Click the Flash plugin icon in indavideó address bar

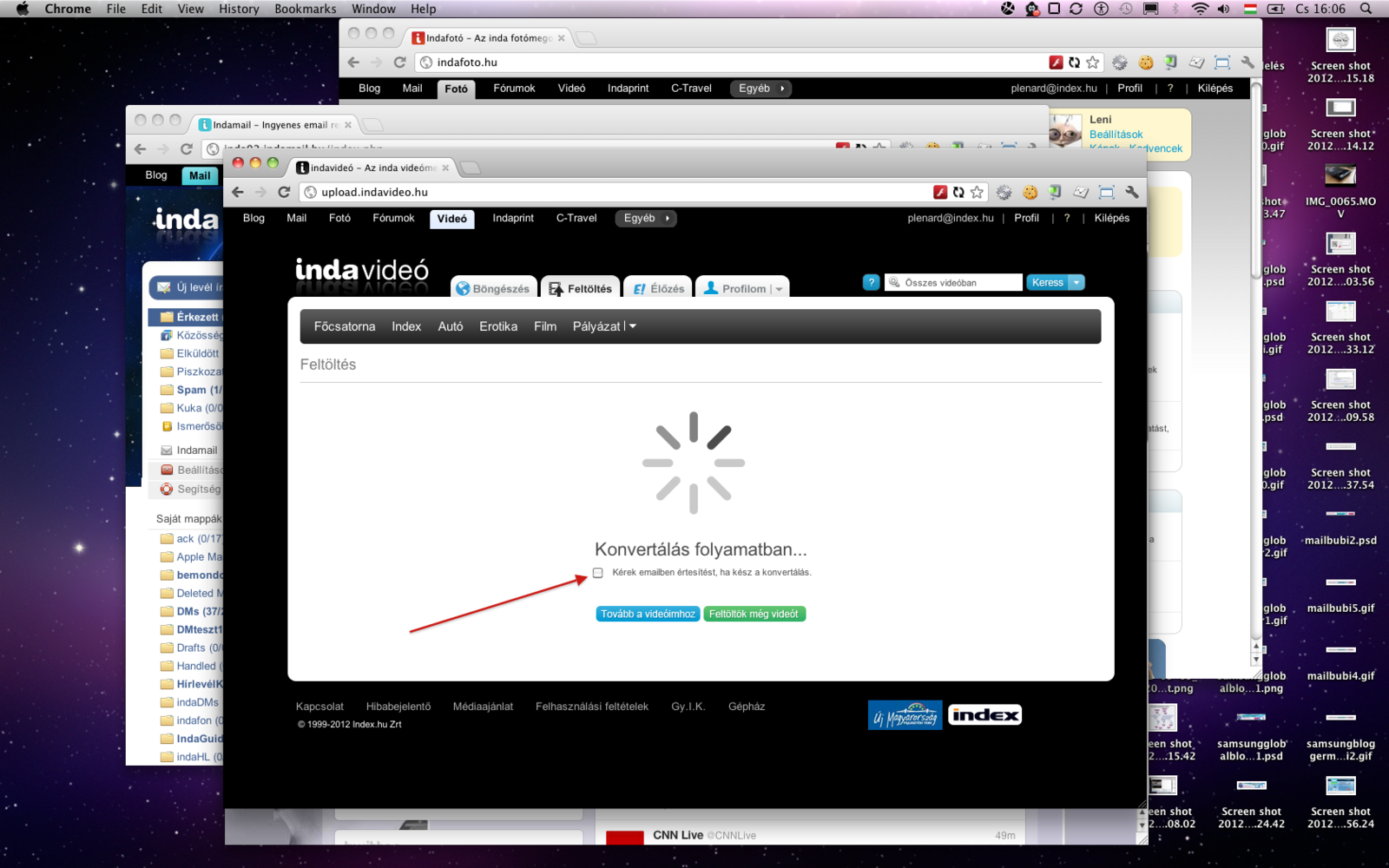click(x=940, y=193)
